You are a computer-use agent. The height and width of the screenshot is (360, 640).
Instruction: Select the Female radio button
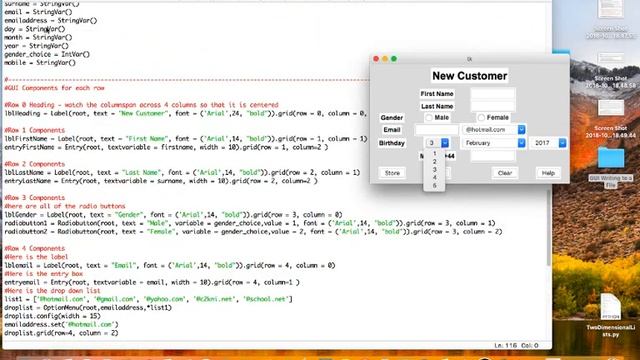click(x=493, y=118)
